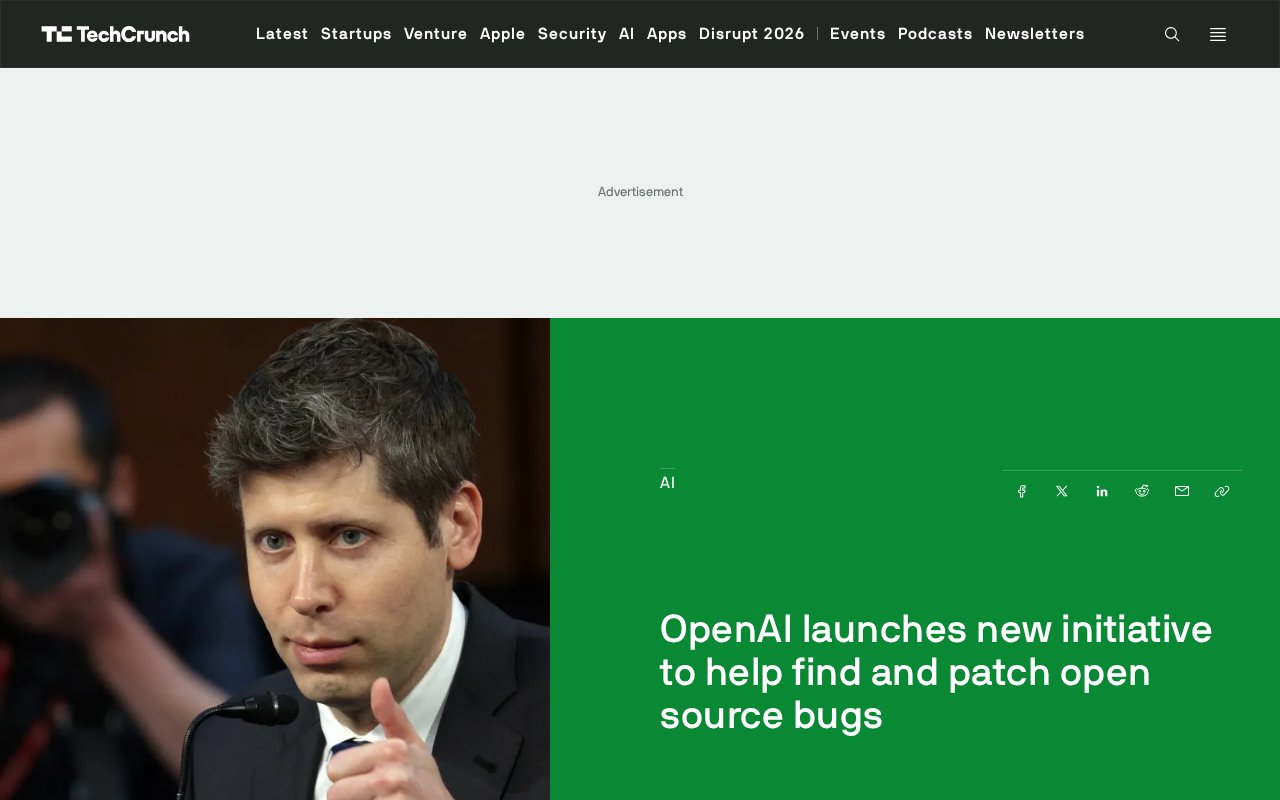Open Venture section
The image size is (1280, 800).
pyautogui.click(x=436, y=34)
